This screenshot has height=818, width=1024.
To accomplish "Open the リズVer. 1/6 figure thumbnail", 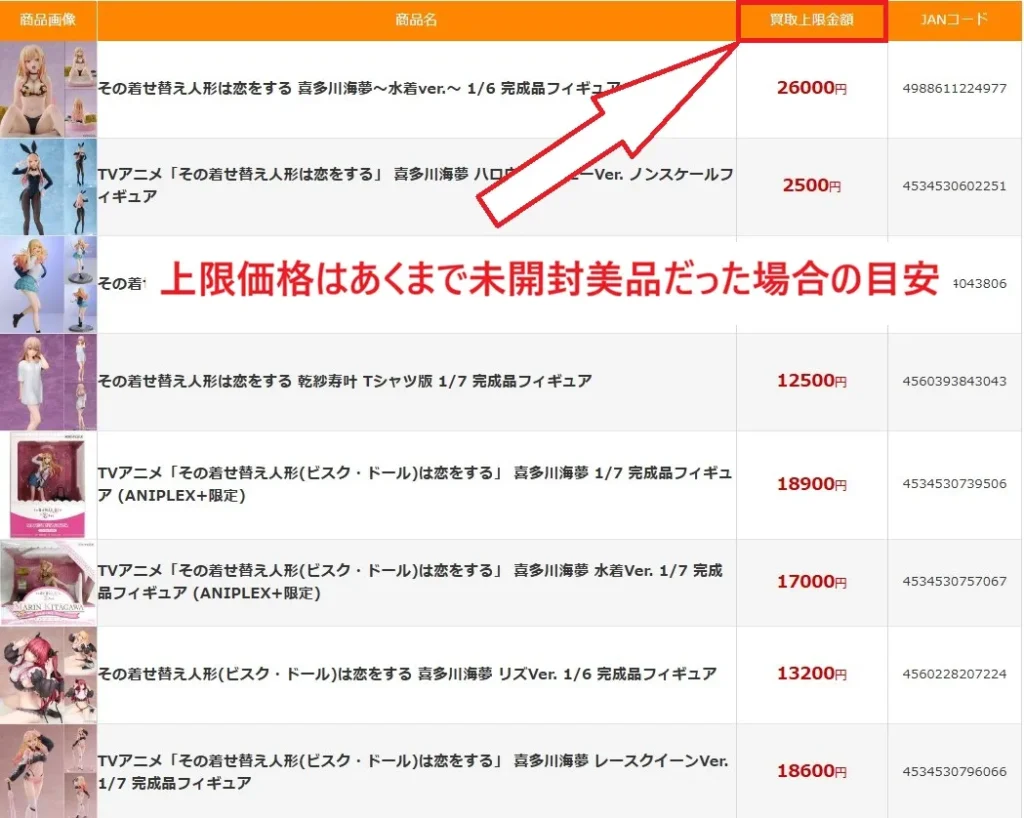I will point(48,674).
